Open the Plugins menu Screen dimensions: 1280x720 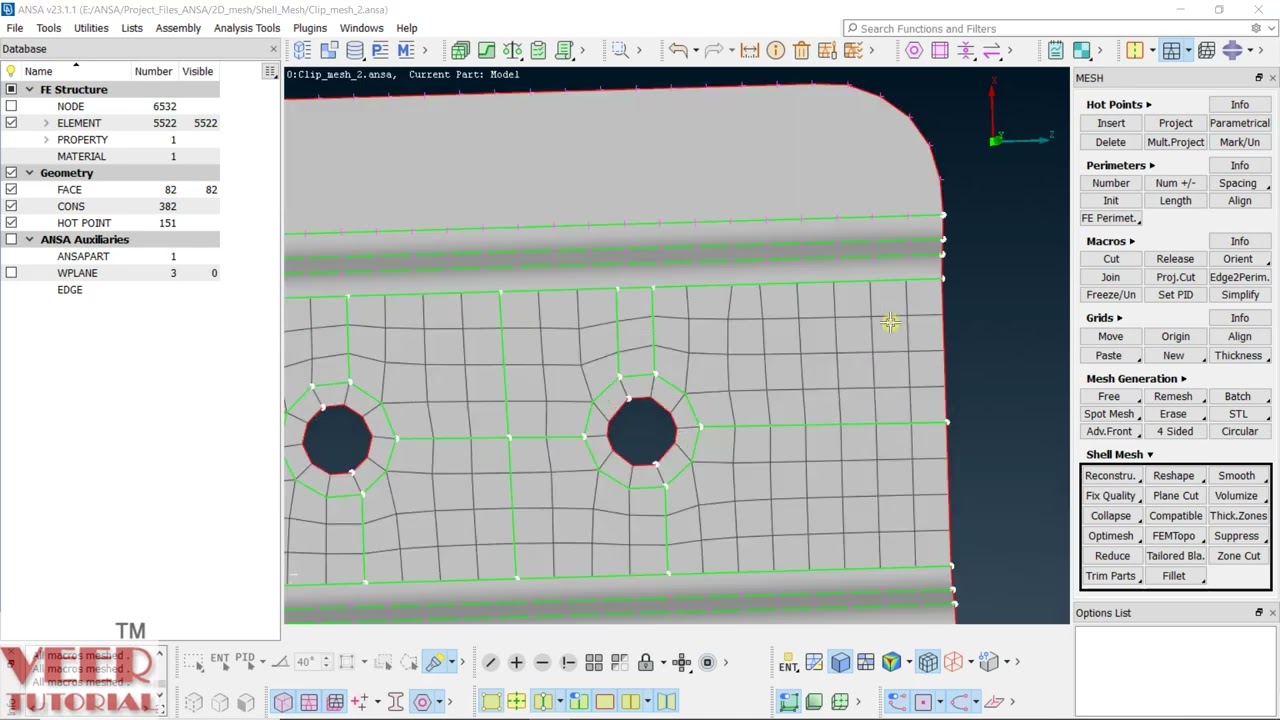[310, 28]
